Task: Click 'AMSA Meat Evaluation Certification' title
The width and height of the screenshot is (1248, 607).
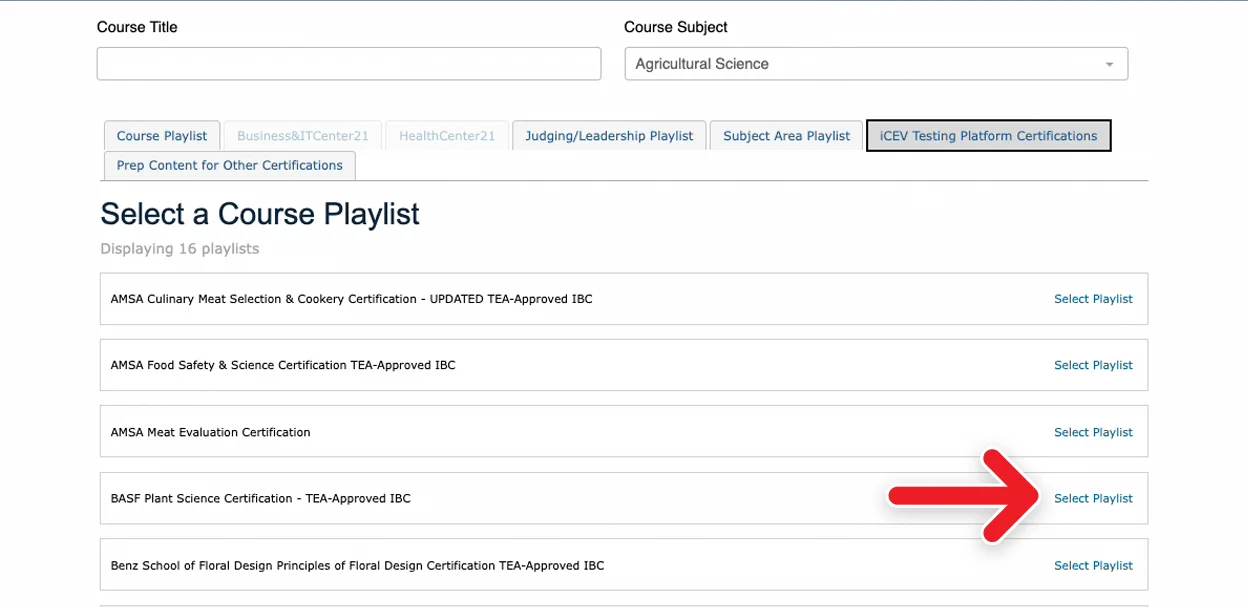Action: (211, 432)
